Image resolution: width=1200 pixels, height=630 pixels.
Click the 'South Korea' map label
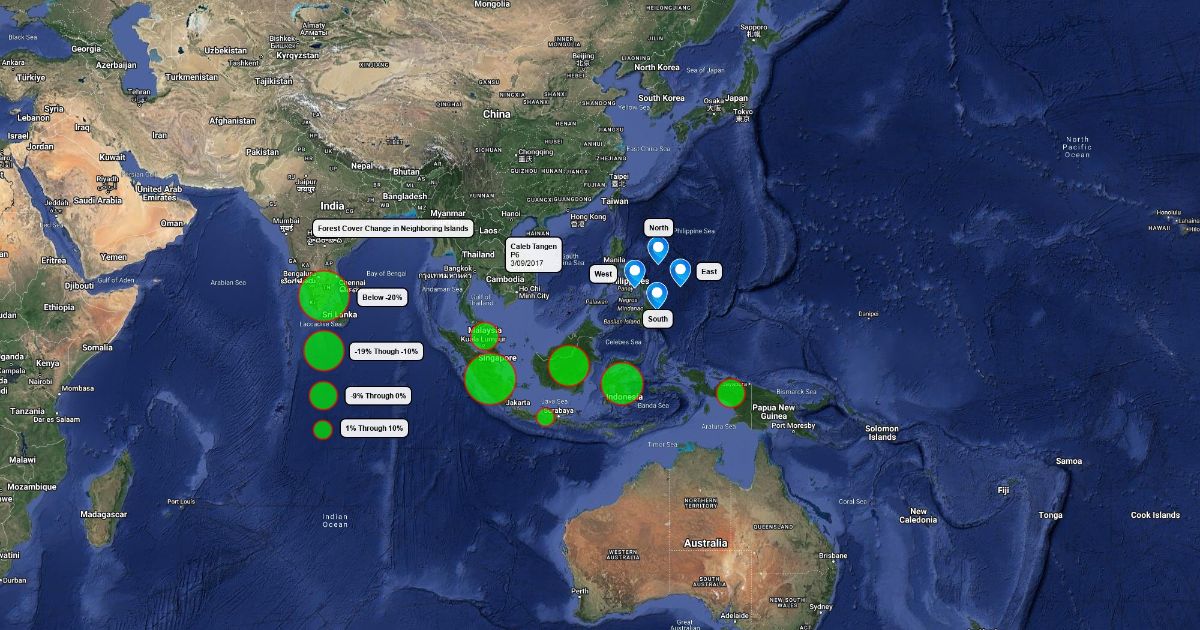pyautogui.click(x=662, y=98)
